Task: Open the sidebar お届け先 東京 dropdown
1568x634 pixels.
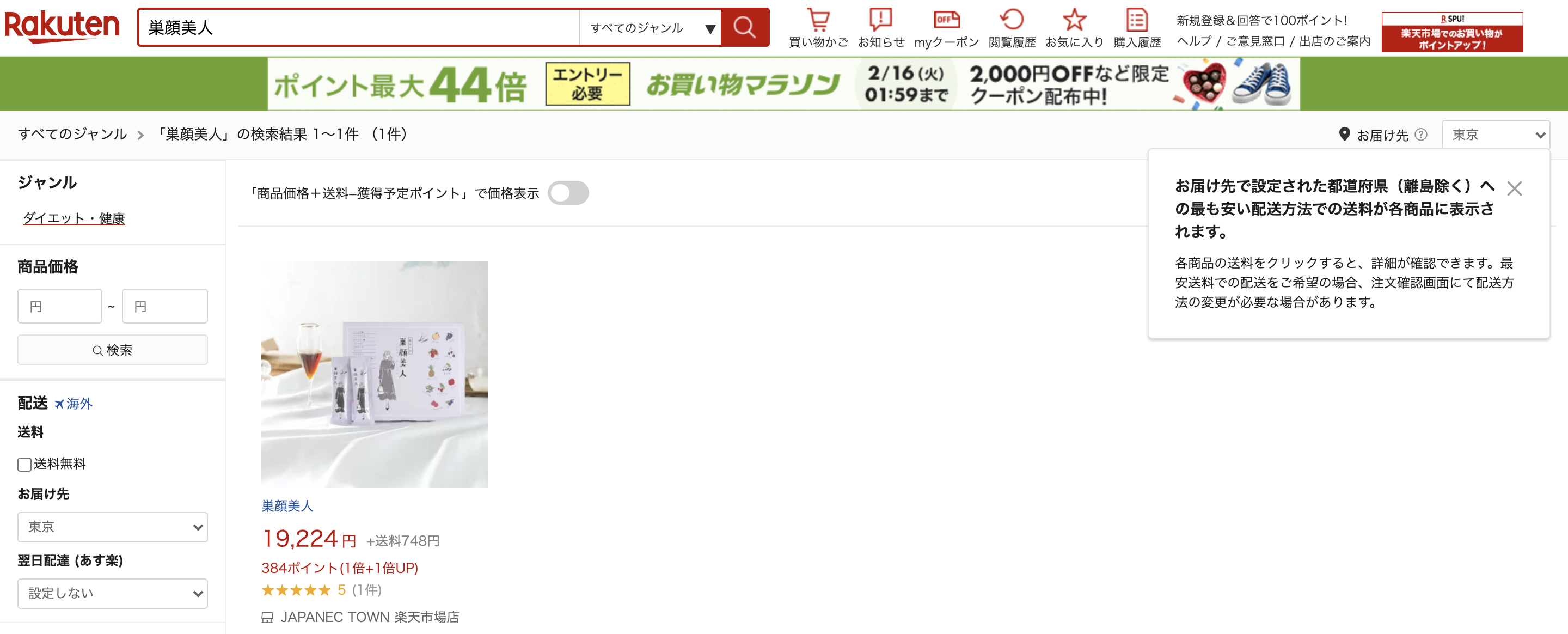Action: pos(113,527)
